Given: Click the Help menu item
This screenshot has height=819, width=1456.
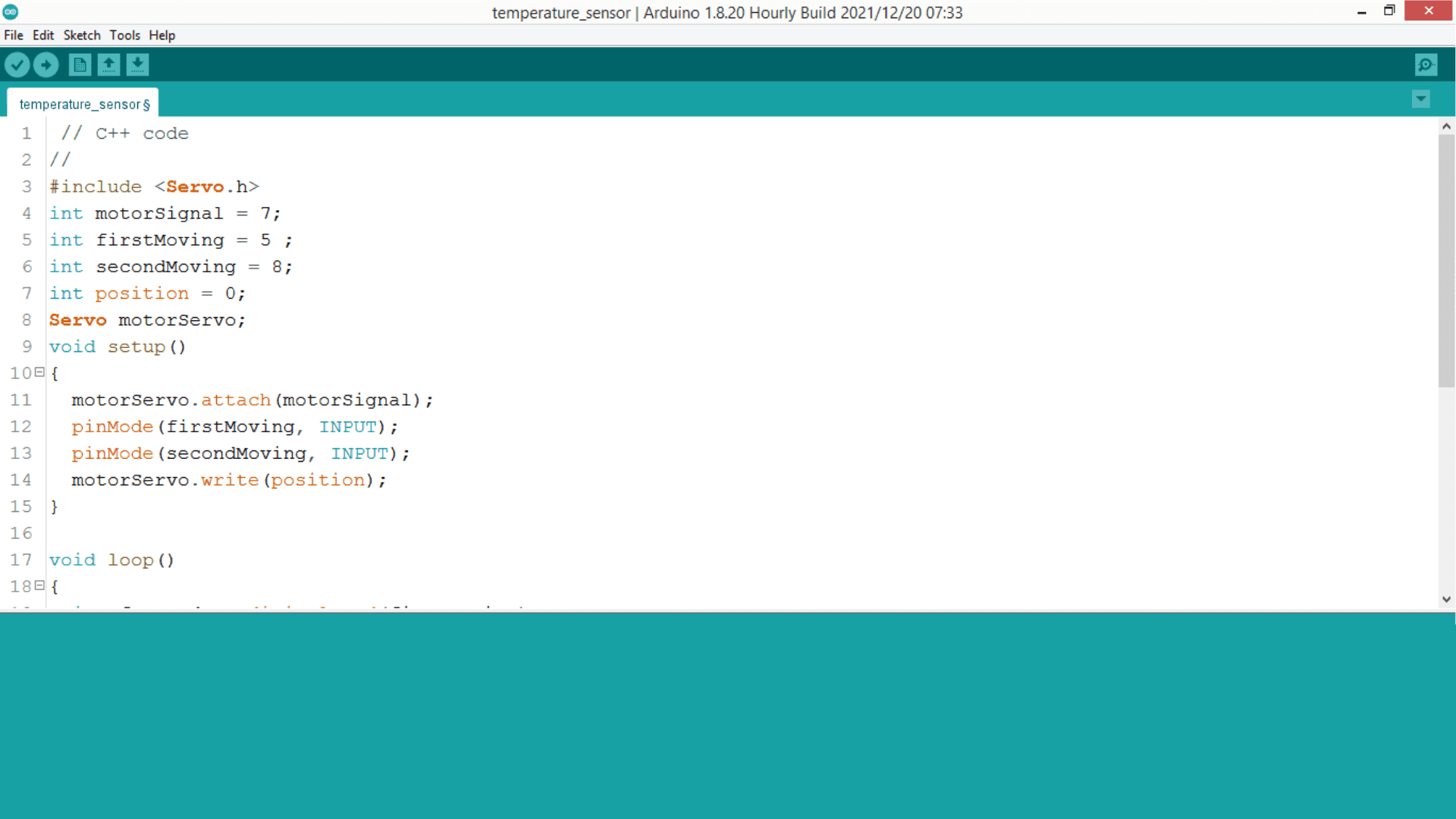Looking at the screenshot, I should (x=162, y=35).
